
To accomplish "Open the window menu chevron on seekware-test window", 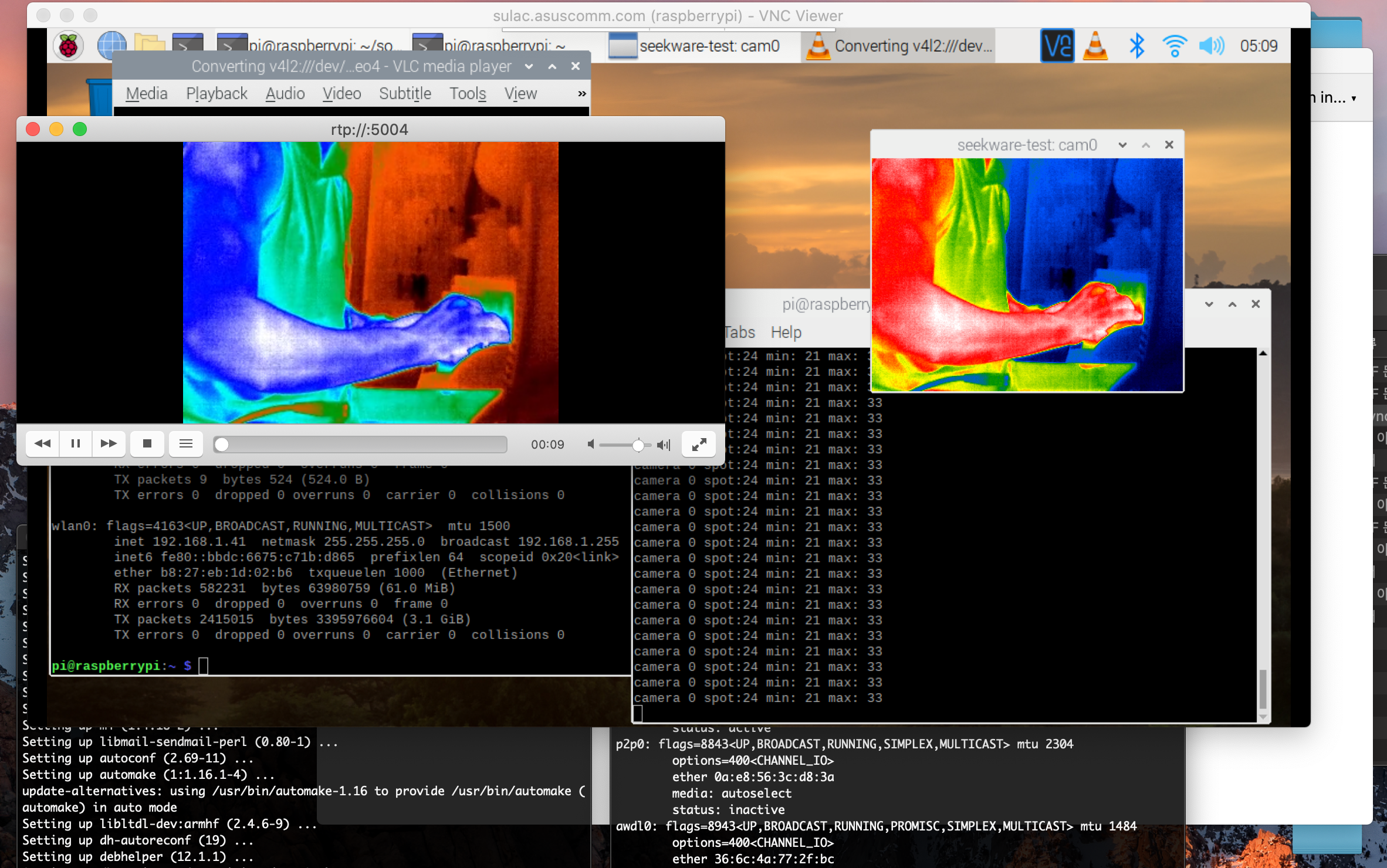I will (1122, 145).
